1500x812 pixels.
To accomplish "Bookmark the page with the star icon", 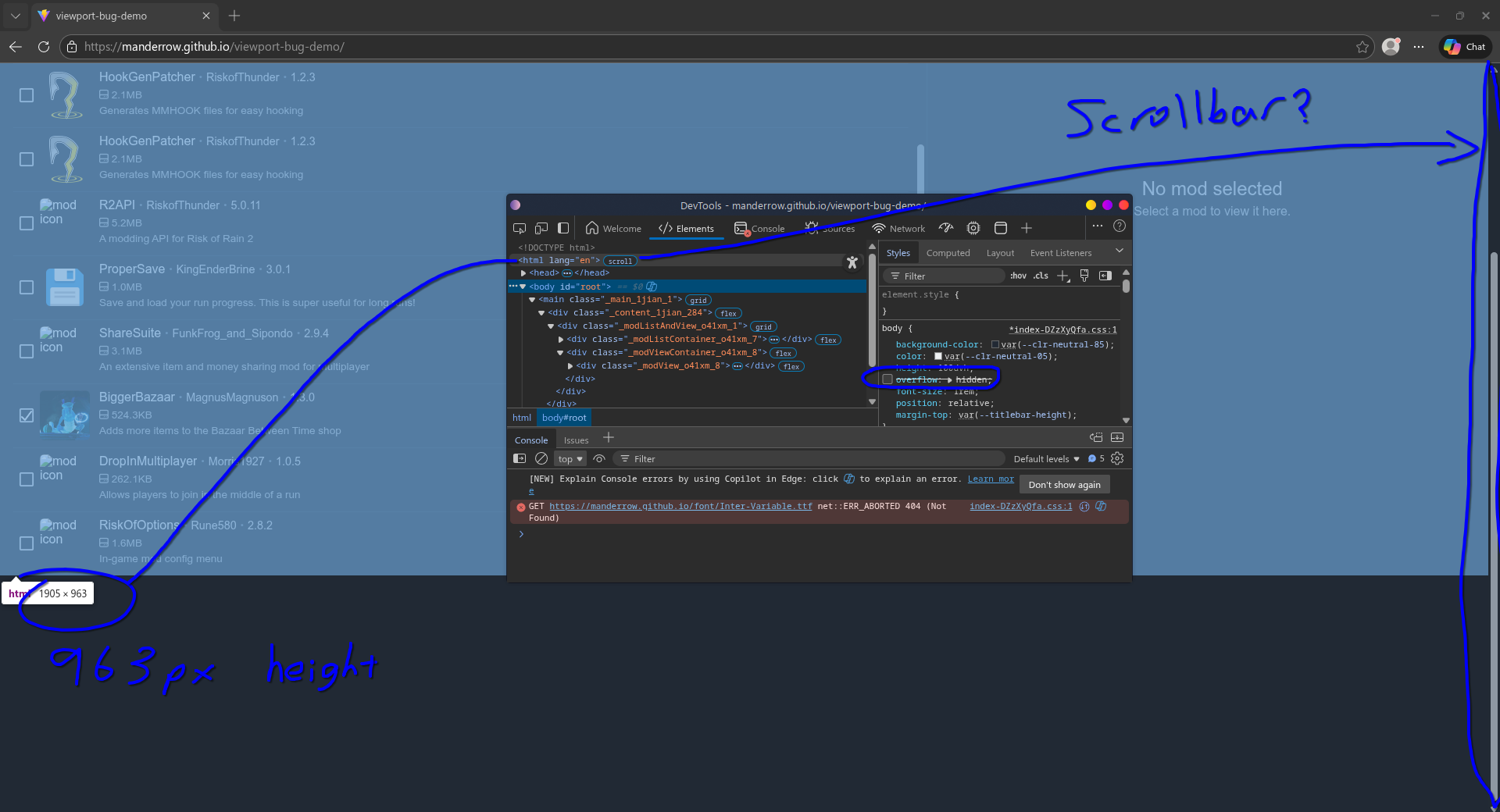I will tap(1362, 47).
